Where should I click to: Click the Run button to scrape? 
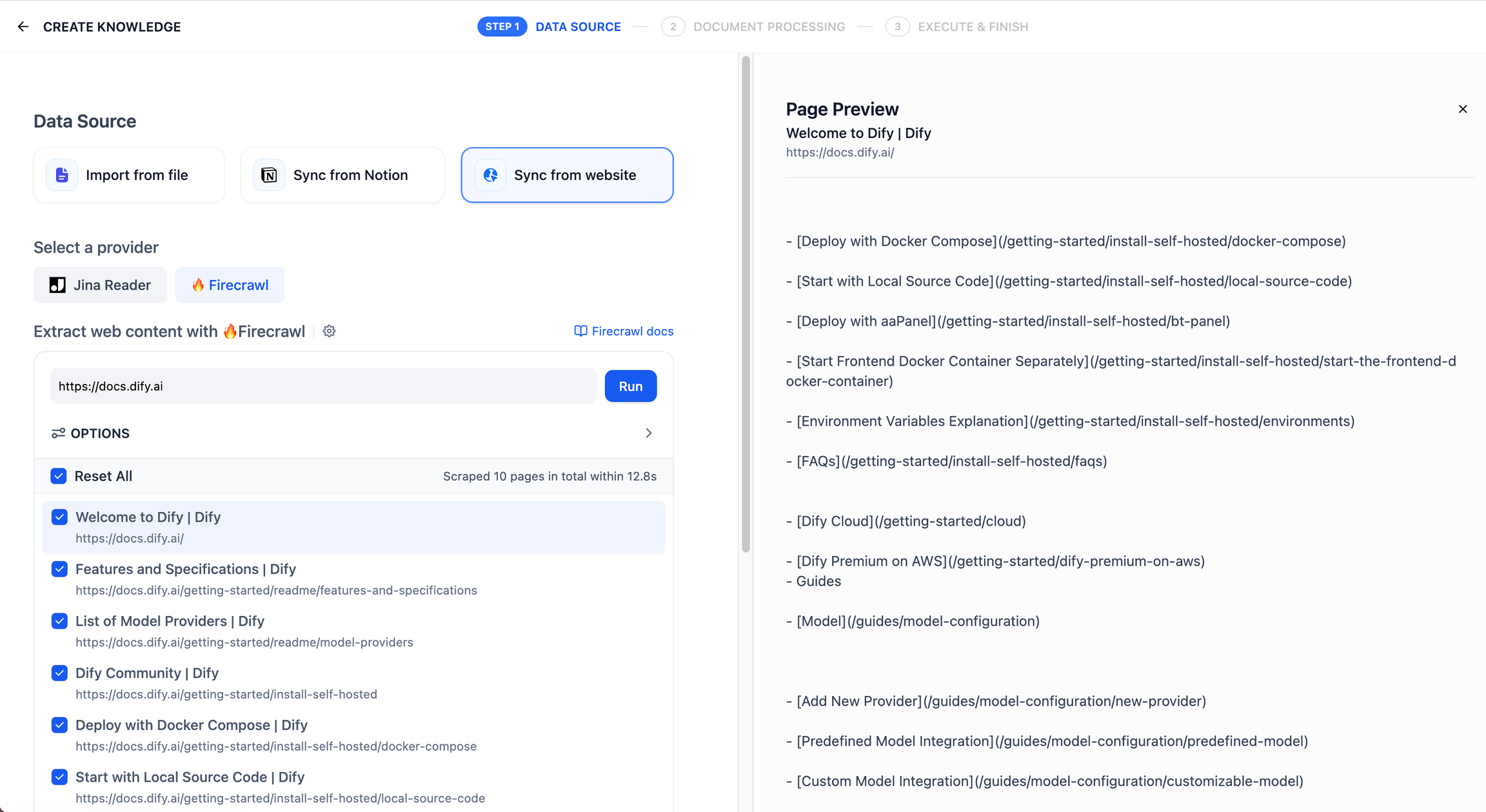tap(630, 386)
